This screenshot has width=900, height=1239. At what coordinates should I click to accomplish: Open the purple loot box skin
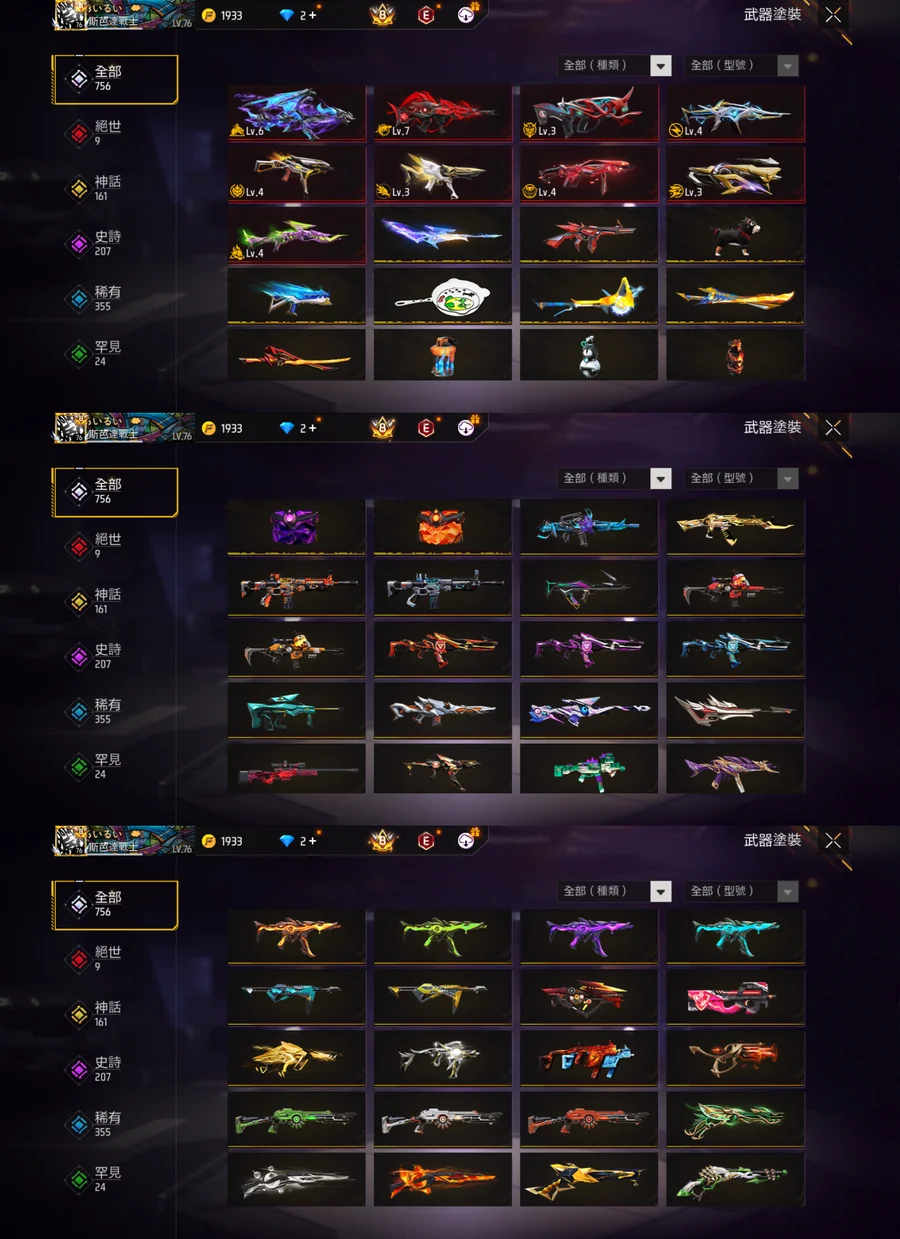coord(296,527)
